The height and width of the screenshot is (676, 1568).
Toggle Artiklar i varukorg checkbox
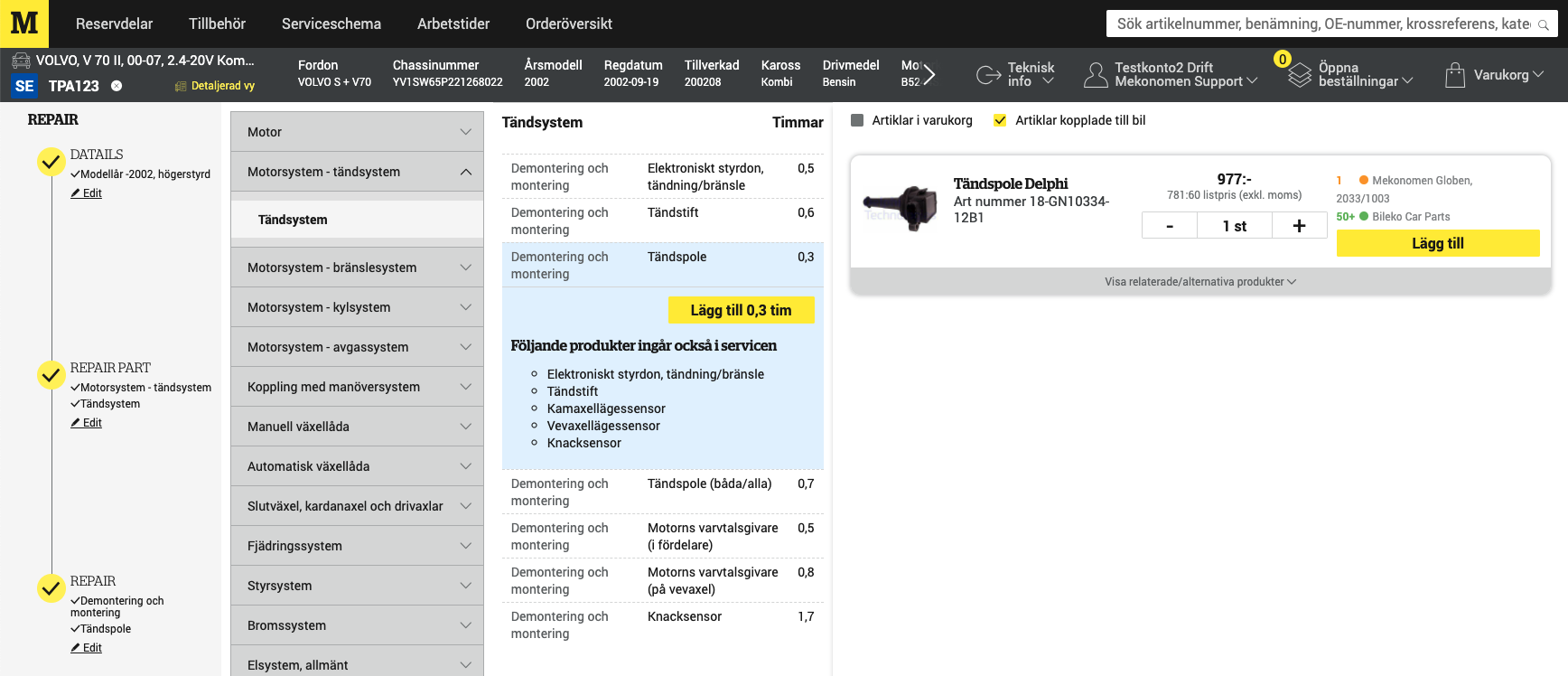(x=857, y=120)
